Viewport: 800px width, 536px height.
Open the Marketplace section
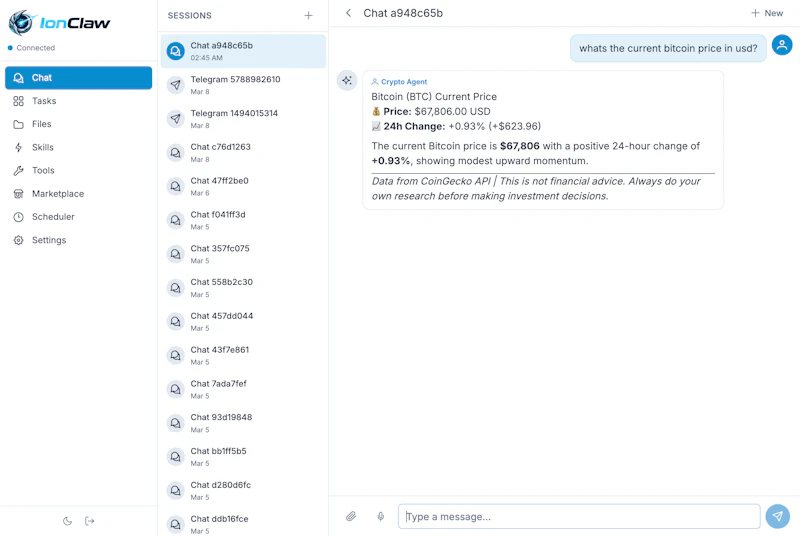click(x=79, y=194)
